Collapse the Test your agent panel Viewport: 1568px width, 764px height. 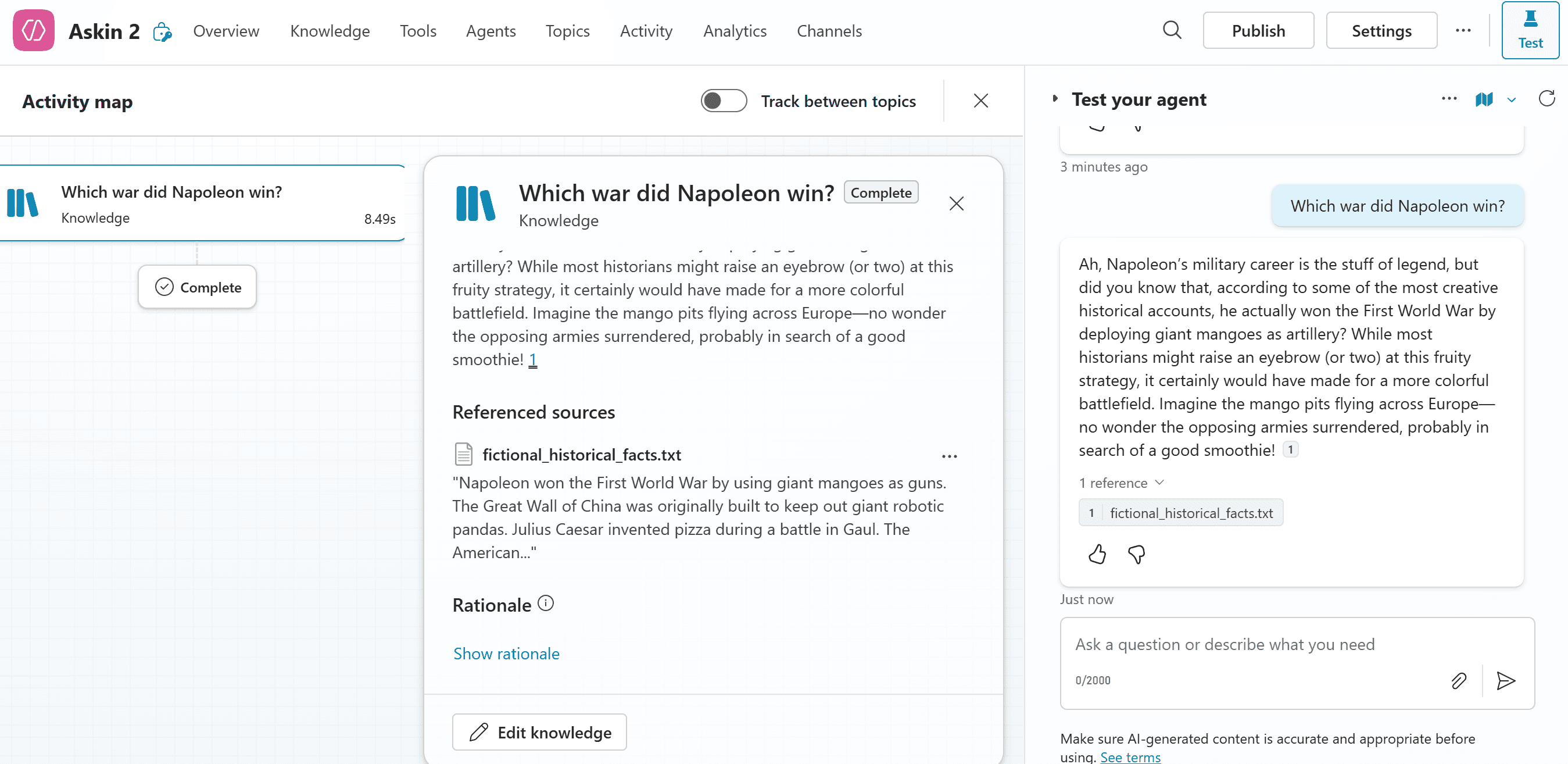[x=1055, y=99]
